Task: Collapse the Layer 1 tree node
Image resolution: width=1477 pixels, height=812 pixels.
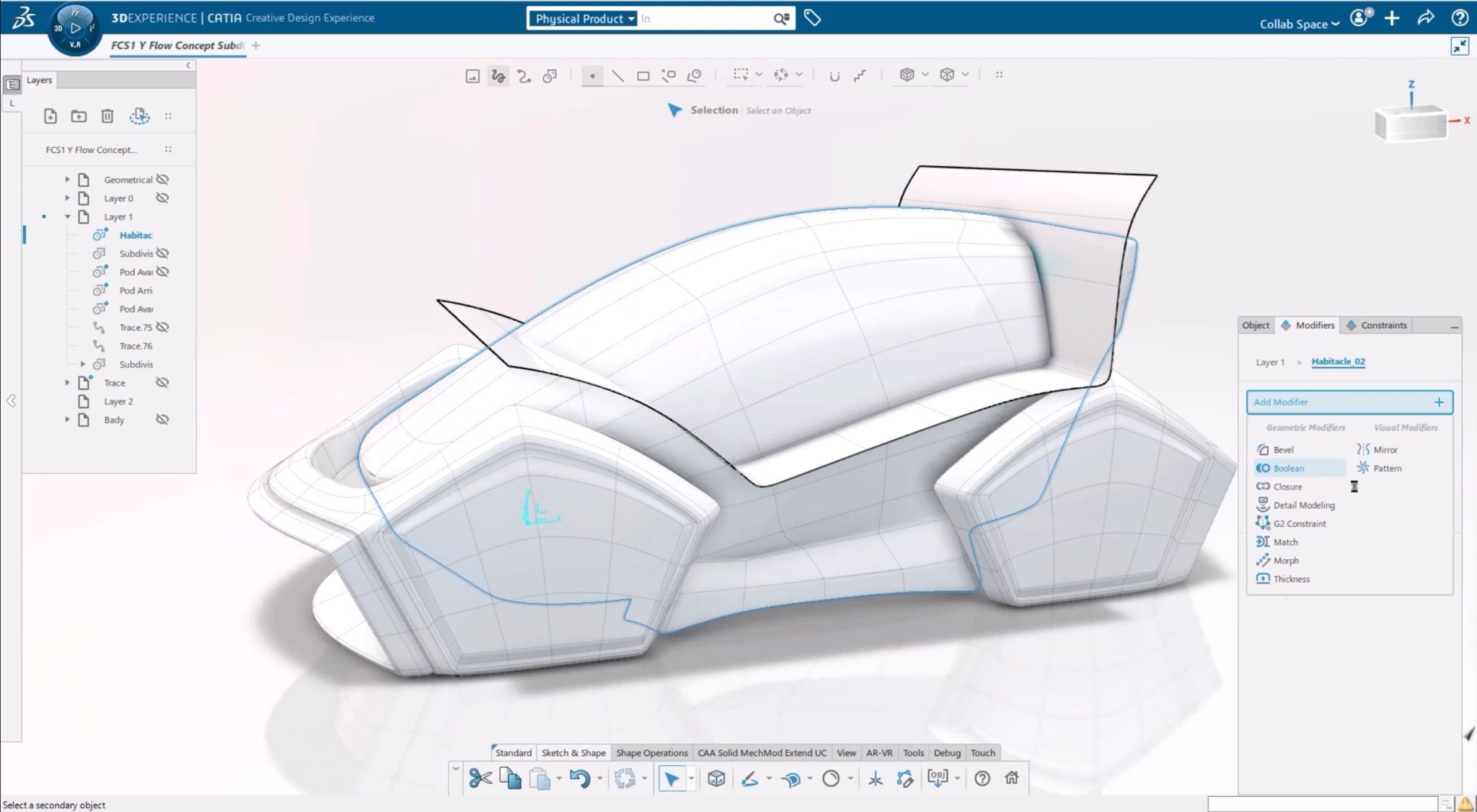Action: 67,216
